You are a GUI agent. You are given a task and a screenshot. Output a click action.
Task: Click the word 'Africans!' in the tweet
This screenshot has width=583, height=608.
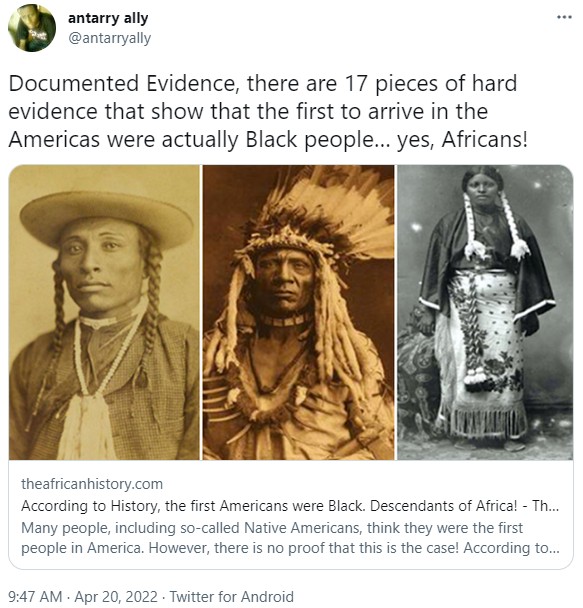485,139
